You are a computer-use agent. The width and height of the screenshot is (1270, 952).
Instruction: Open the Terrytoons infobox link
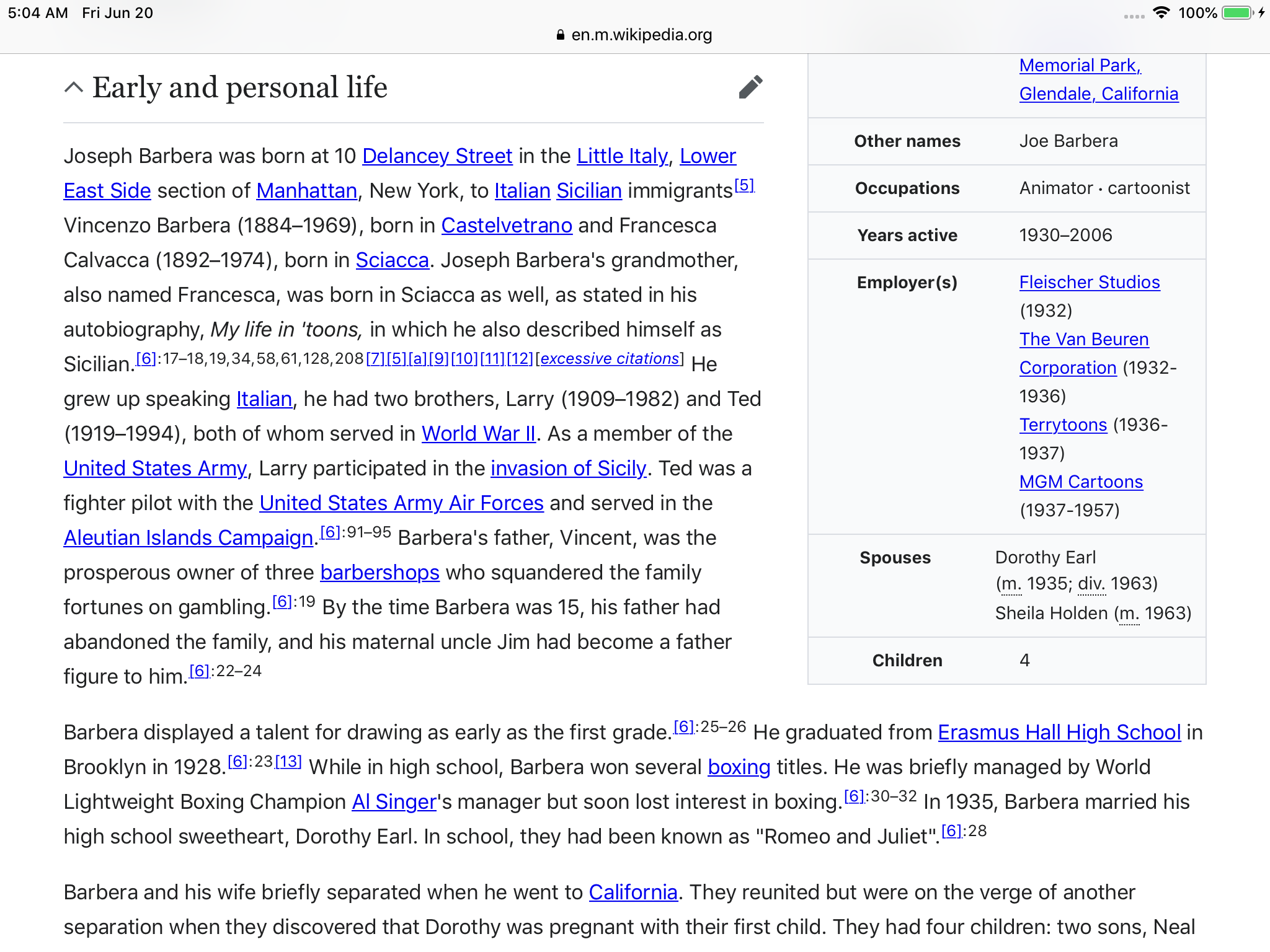tap(1063, 425)
